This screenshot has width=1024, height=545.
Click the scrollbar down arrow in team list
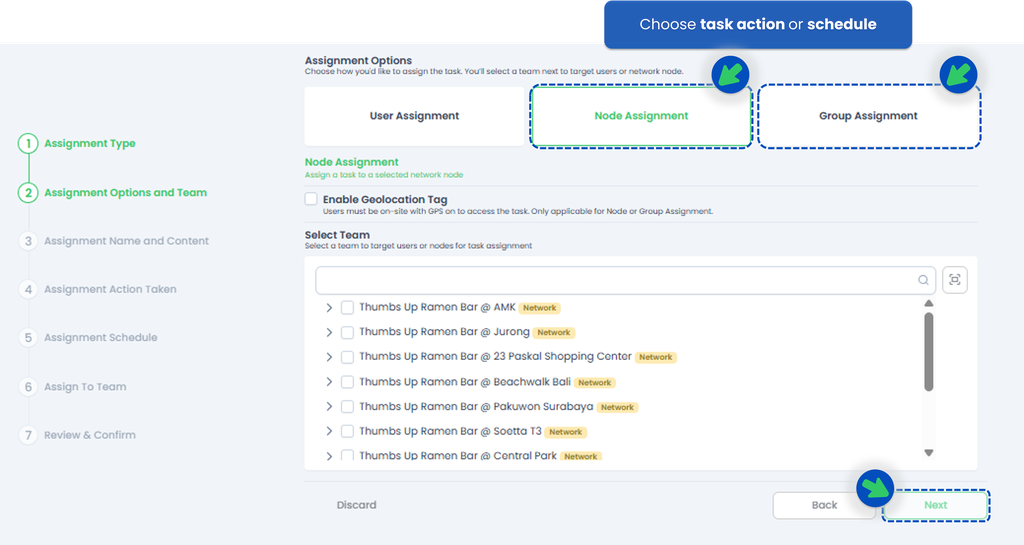[929, 453]
